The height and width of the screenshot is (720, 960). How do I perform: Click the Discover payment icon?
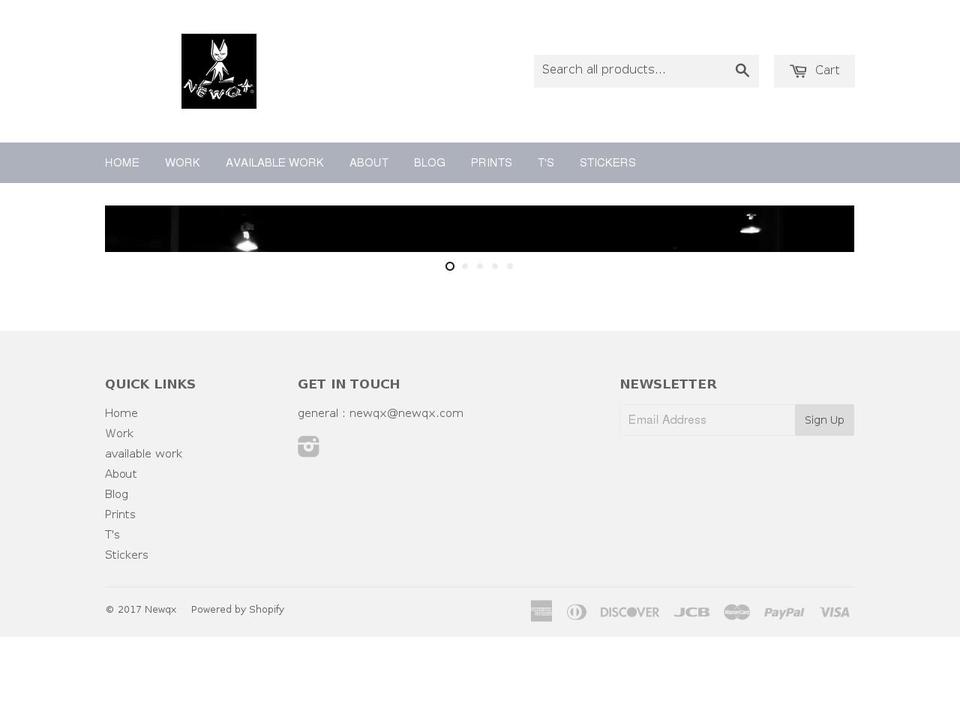click(x=629, y=612)
